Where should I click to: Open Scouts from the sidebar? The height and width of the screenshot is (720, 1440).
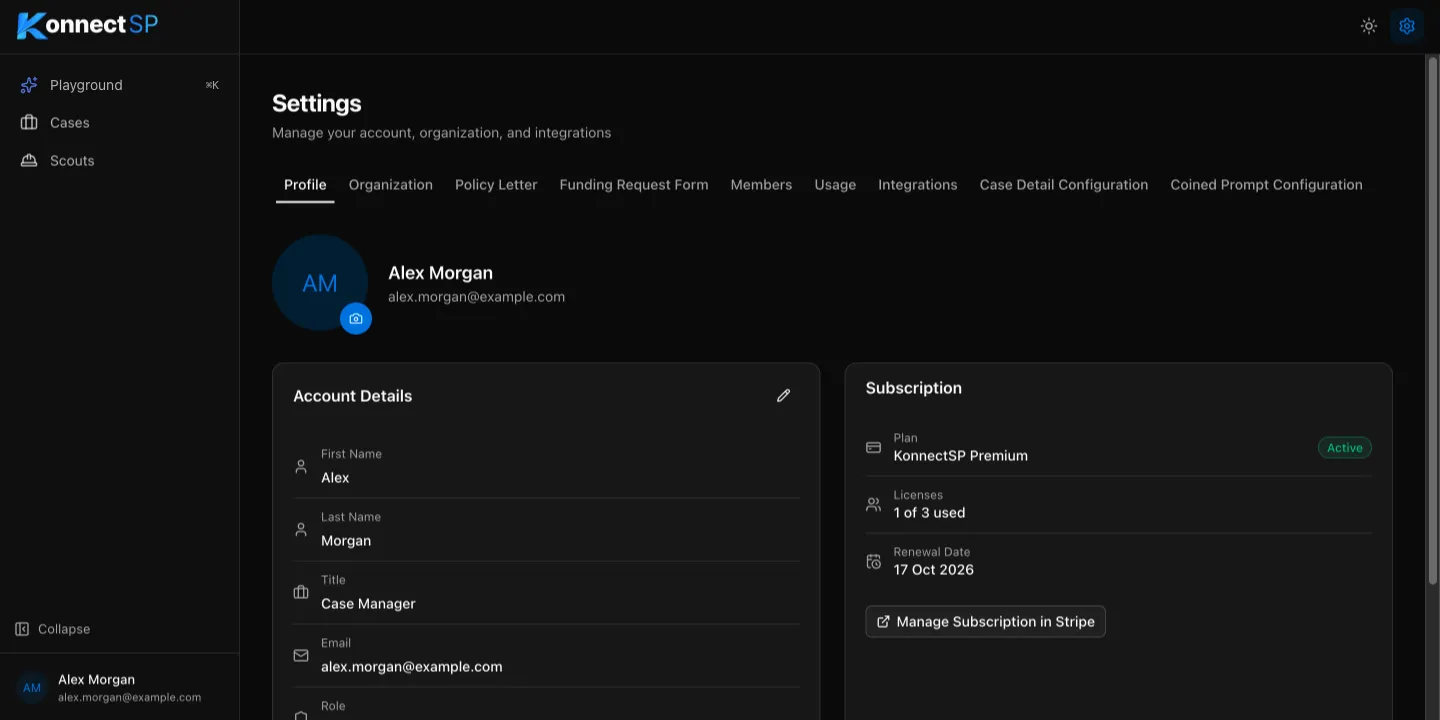(119, 161)
